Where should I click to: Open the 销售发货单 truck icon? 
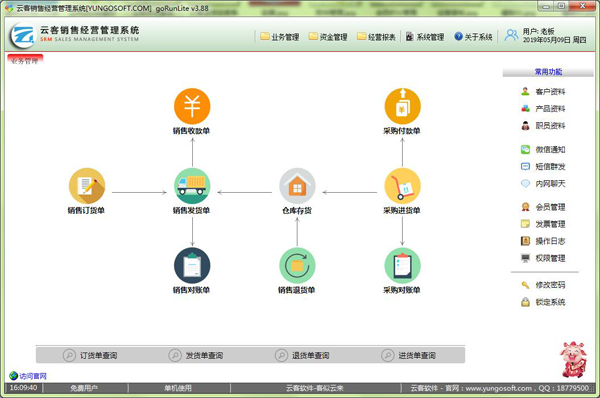pos(192,186)
